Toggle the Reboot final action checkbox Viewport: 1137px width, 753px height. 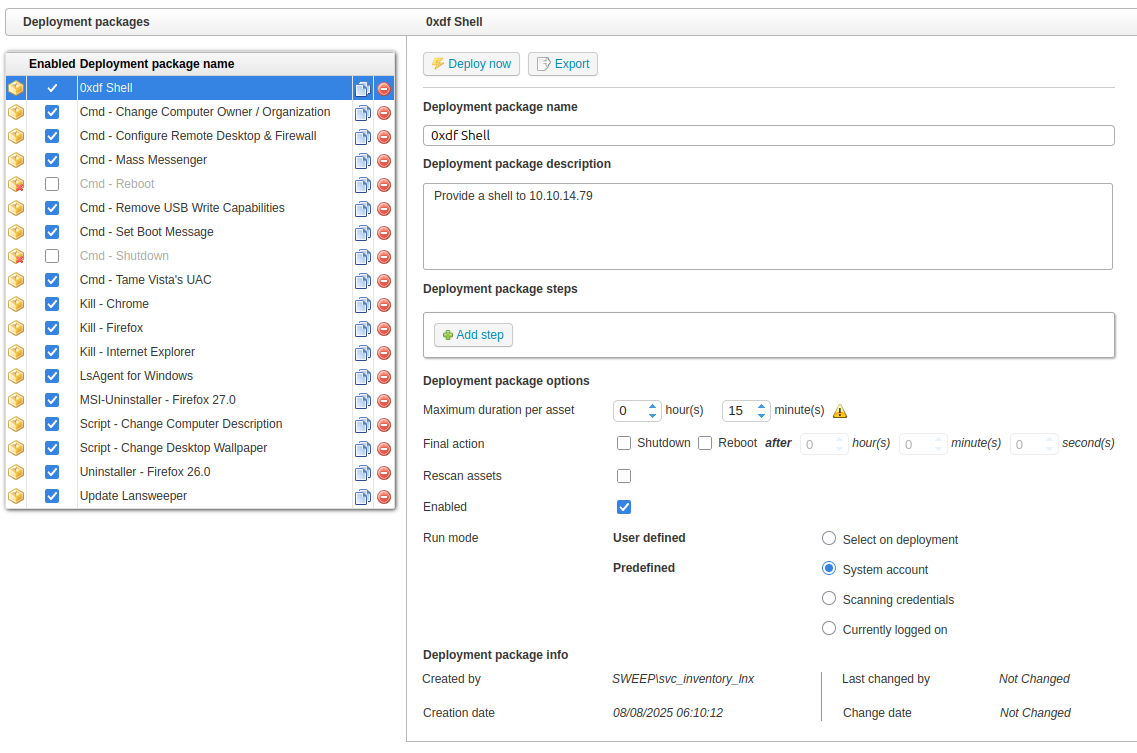(x=705, y=443)
